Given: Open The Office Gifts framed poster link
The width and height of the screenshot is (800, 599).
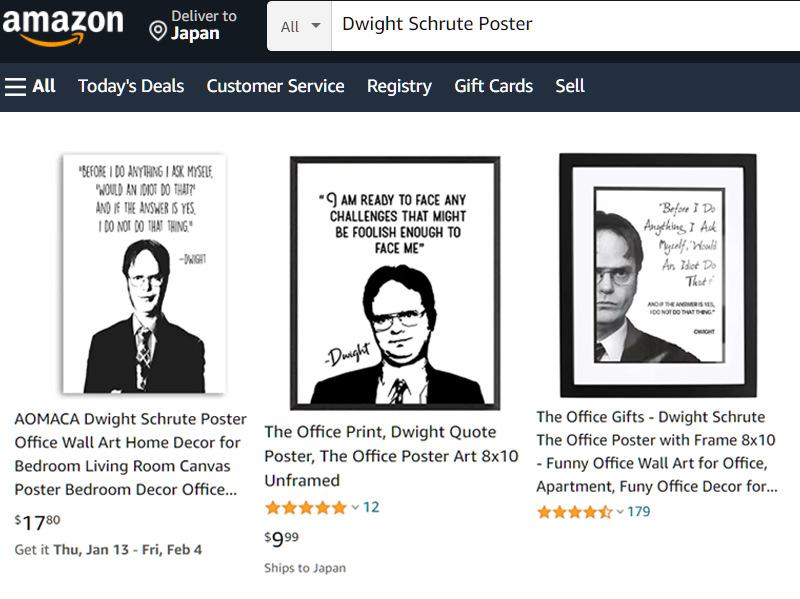Looking at the screenshot, I should (x=656, y=451).
